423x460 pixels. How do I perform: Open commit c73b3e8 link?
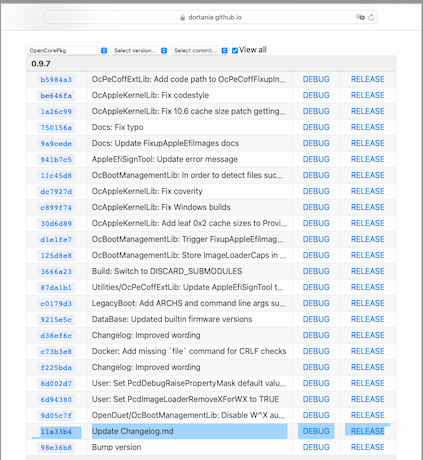(56, 352)
